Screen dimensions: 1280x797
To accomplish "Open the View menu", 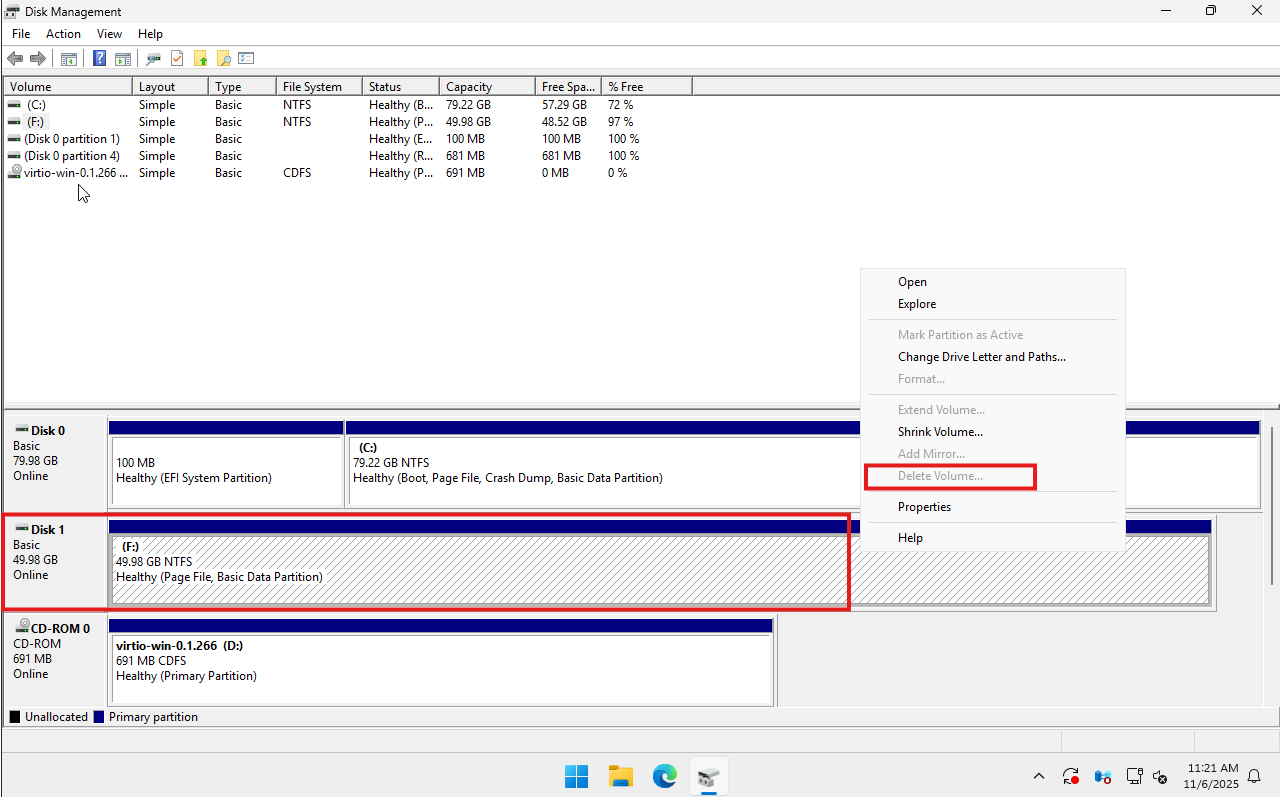I will pyautogui.click(x=109, y=33).
